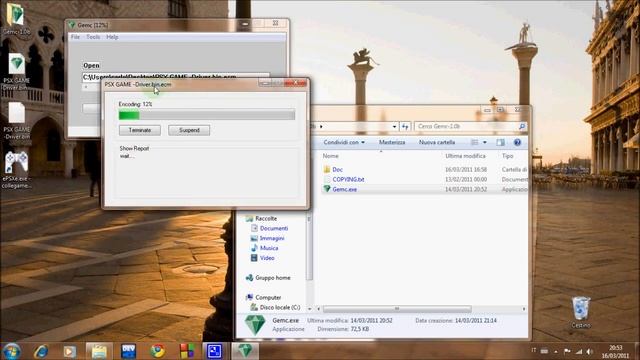The image size is (640, 360).
Task: Open Musica library in navigation pane
Action: pyautogui.click(x=269, y=248)
